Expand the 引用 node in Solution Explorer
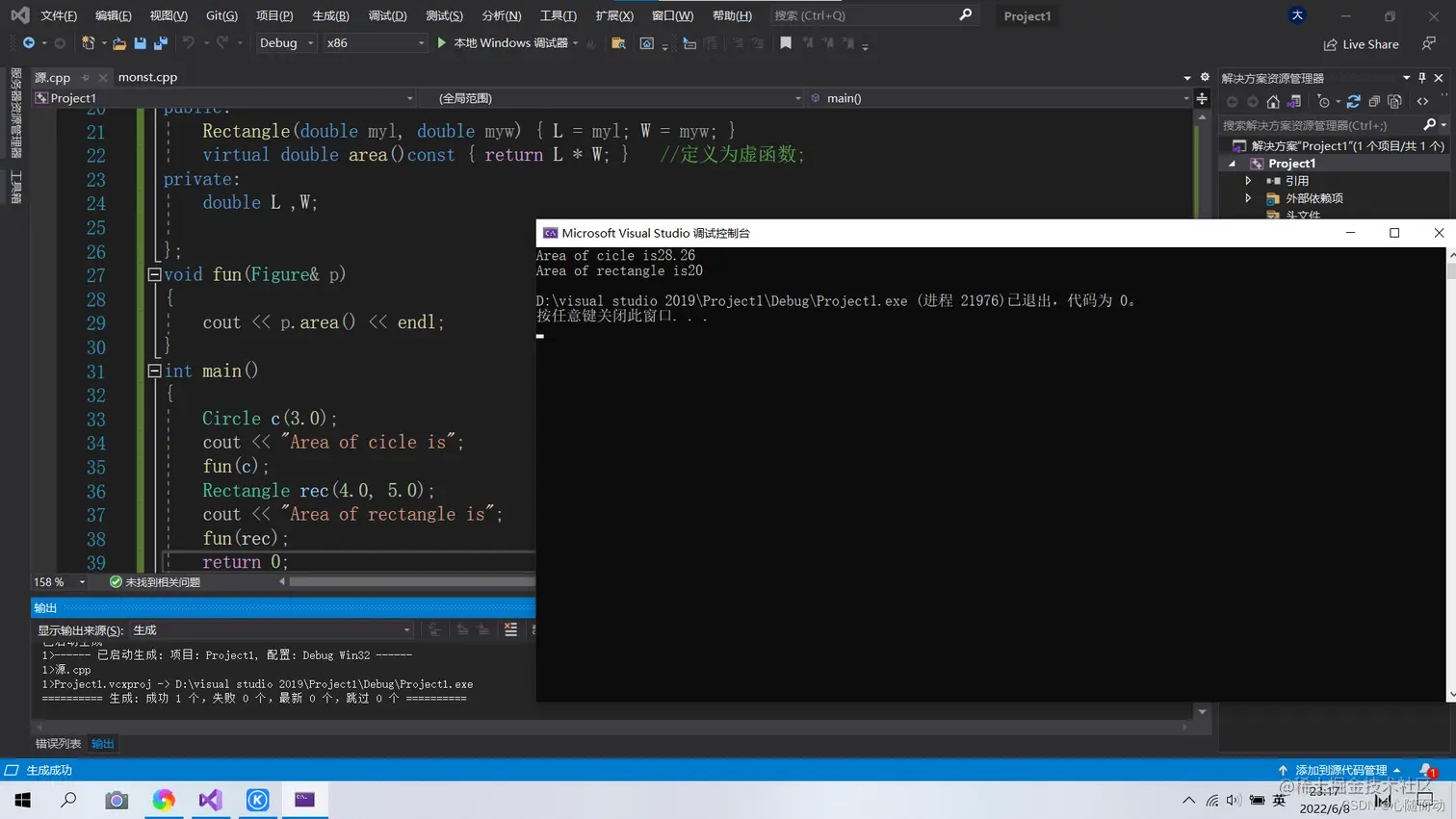This screenshot has height=819, width=1456. point(1248,181)
